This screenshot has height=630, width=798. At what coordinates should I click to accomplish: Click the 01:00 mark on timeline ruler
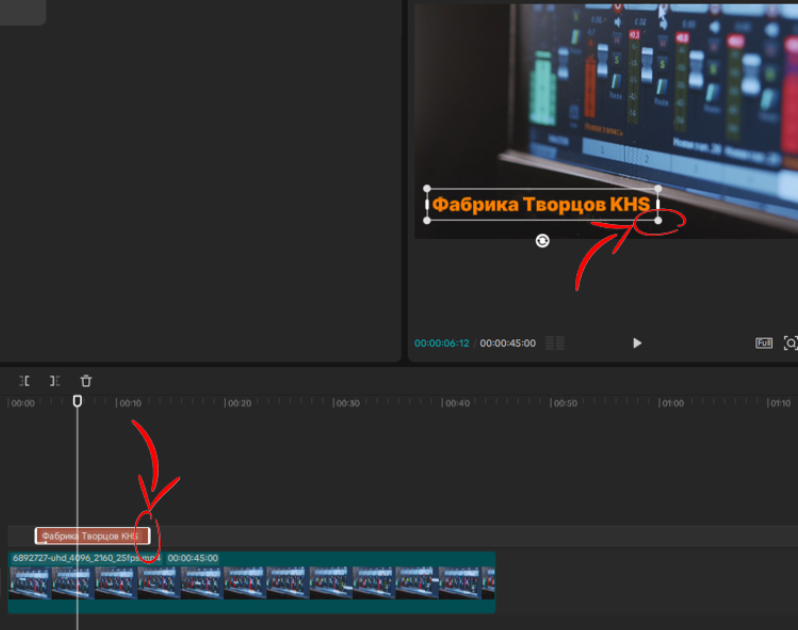(673, 404)
